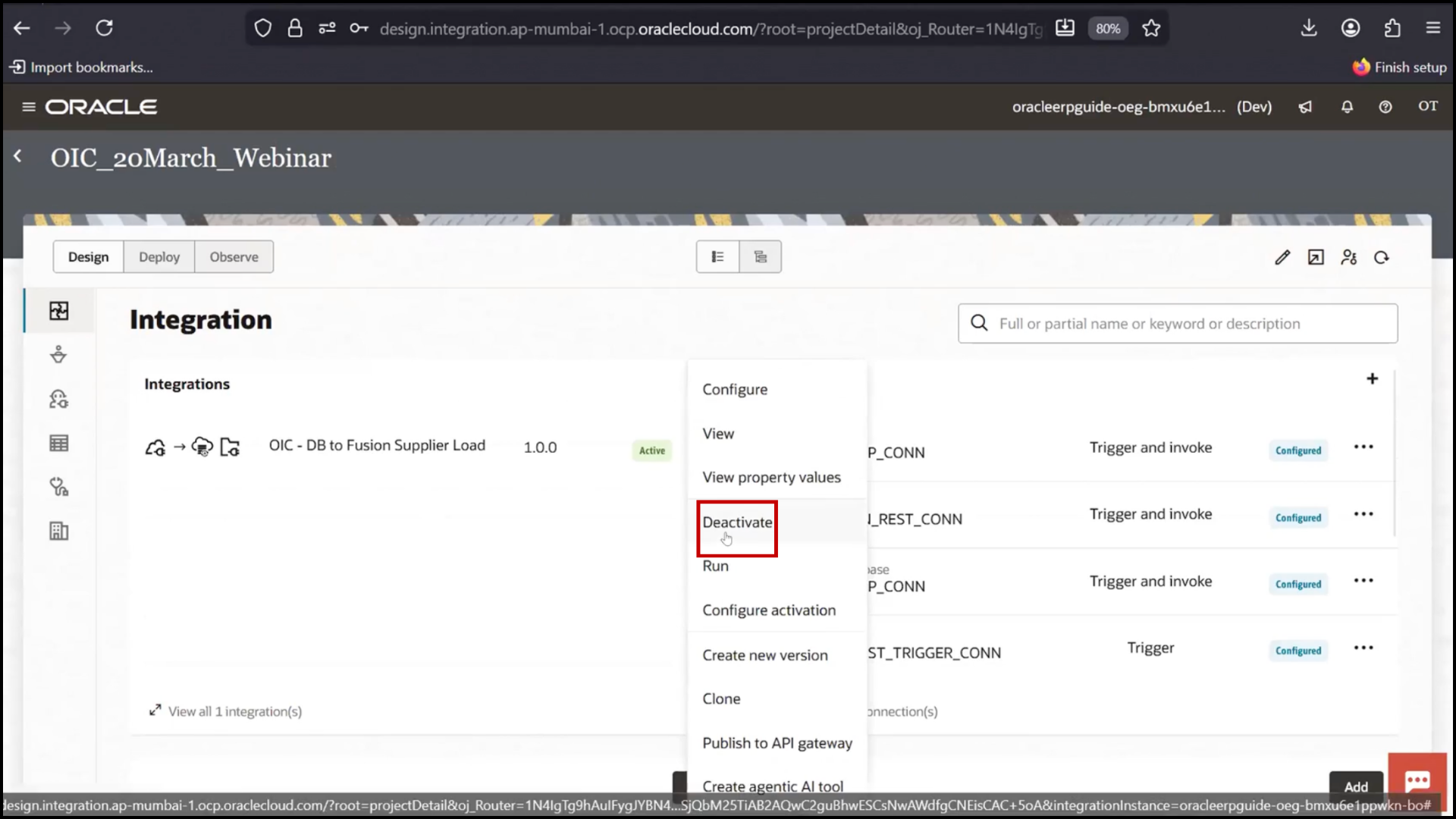Screen dimensions: 1456x819
Task: Select the agent sidebar icon
Action: click(x=59, y=399)
